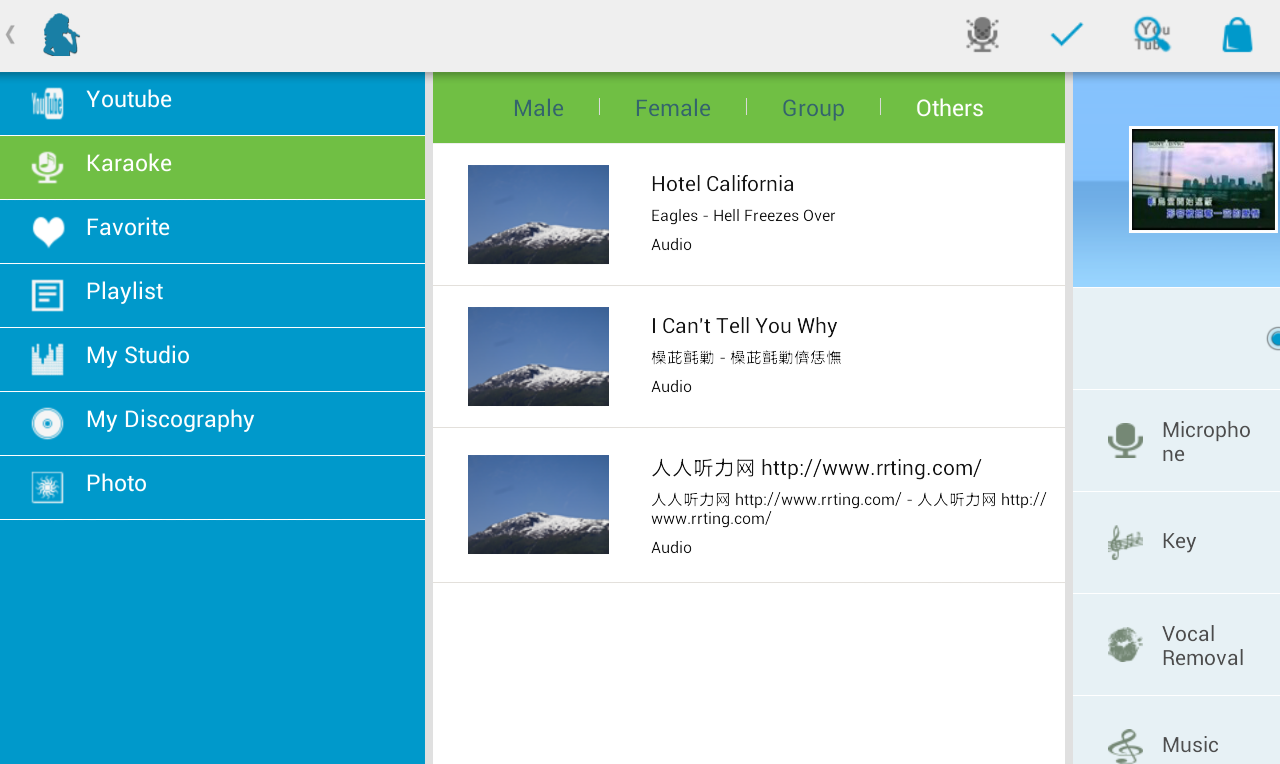
Task: Click the Key music notes icon
Action: tap(1125, 543)
